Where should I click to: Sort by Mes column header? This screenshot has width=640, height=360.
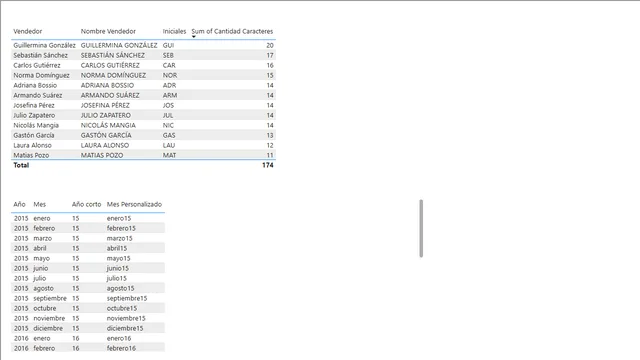click(x=40, y=204)
